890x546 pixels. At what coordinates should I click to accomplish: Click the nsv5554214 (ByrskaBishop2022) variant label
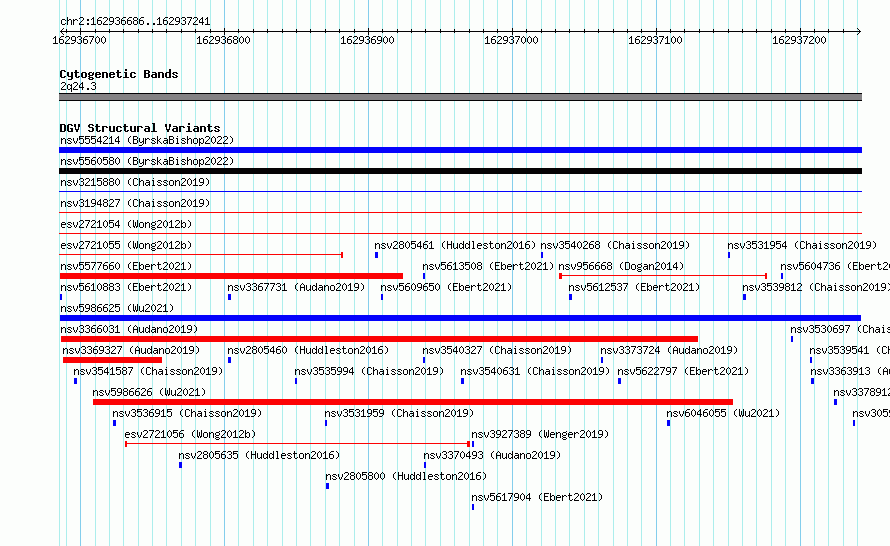coord(147,140)
